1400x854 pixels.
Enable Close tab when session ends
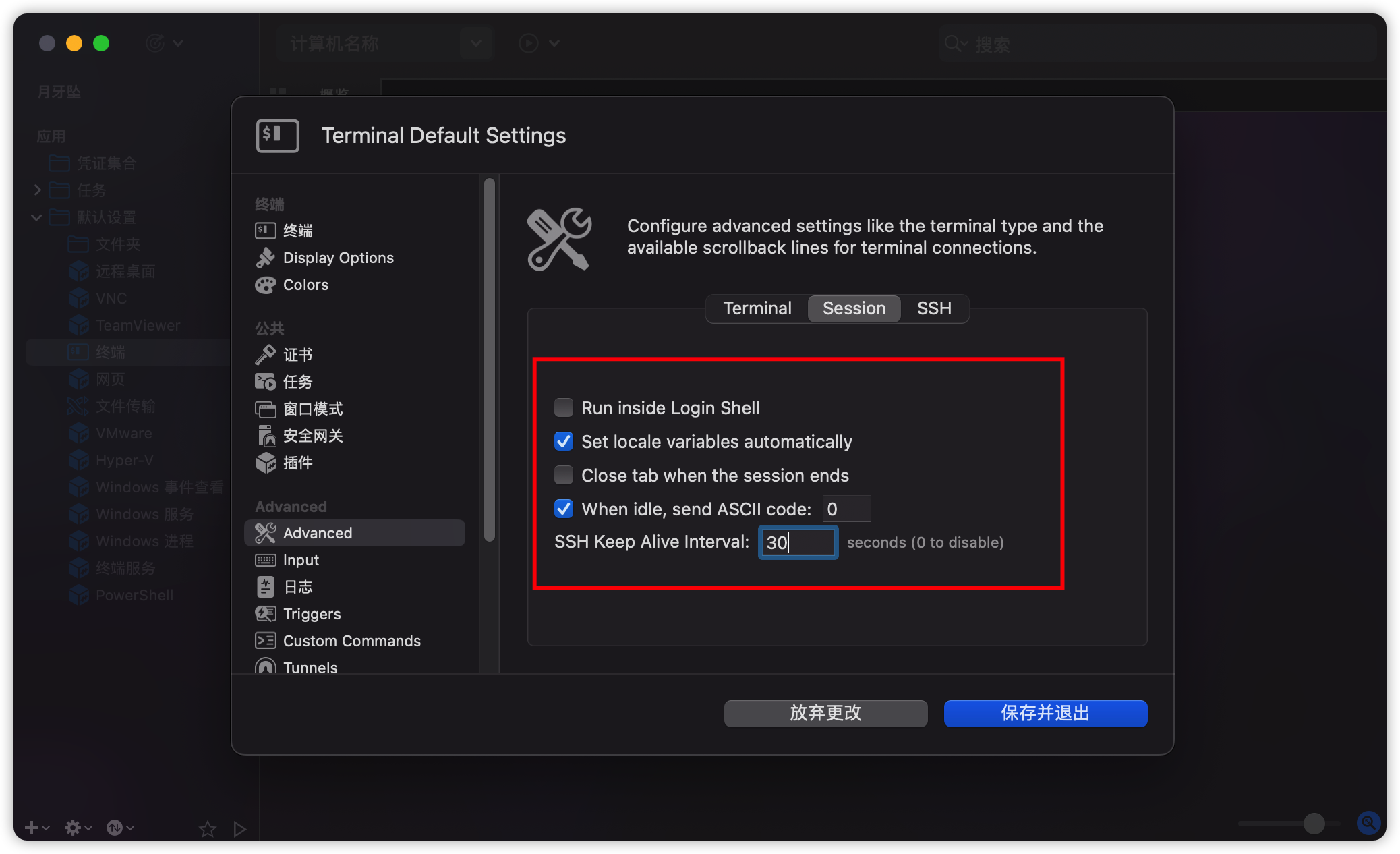pyautogui.click(x=564, y=475)
